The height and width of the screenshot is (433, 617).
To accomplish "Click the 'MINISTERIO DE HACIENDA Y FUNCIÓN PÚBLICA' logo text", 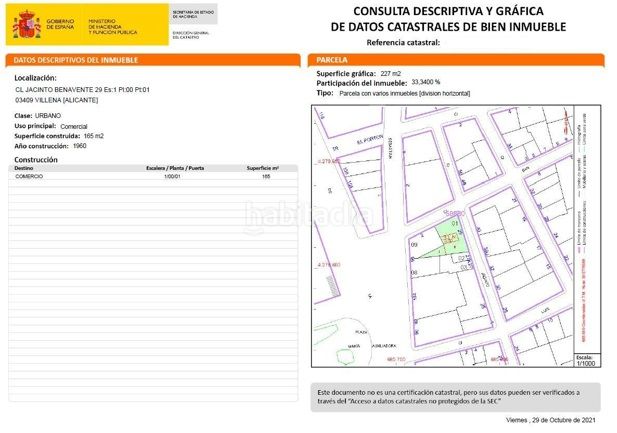I will 113,27.
